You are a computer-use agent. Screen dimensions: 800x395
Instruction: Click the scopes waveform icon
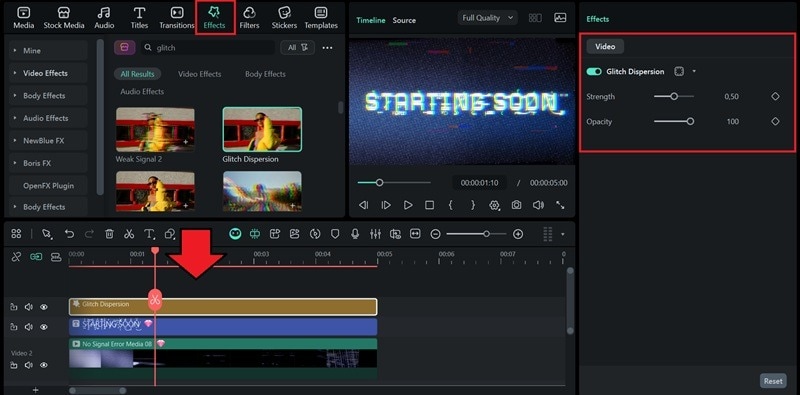coord(560,18)
